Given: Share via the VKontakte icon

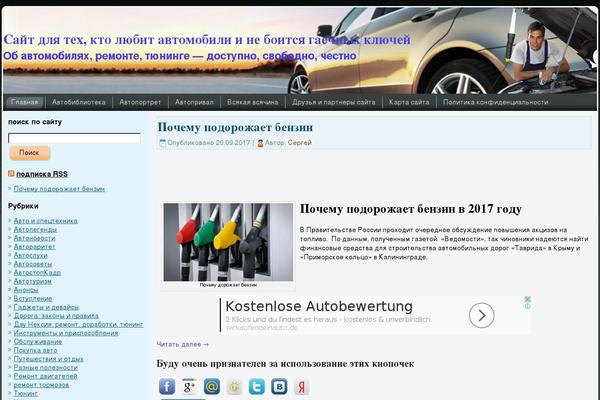Looking at the screenshot, I should tap(279, 387).
